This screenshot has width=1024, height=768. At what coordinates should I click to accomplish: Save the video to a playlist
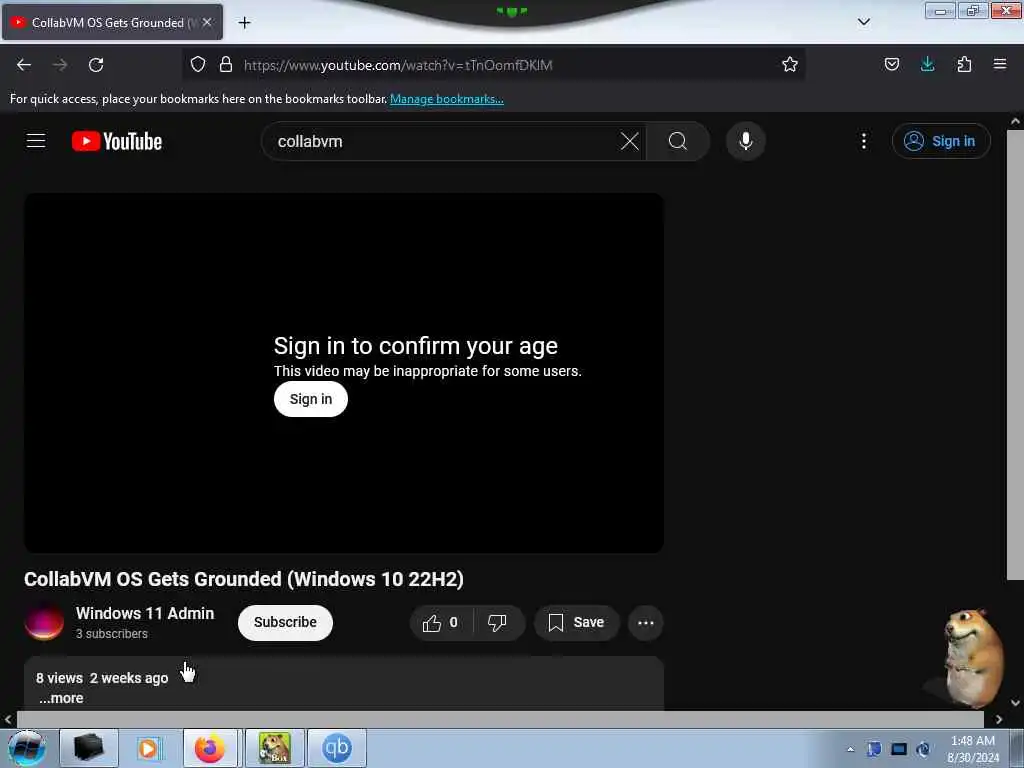point(576,623)
